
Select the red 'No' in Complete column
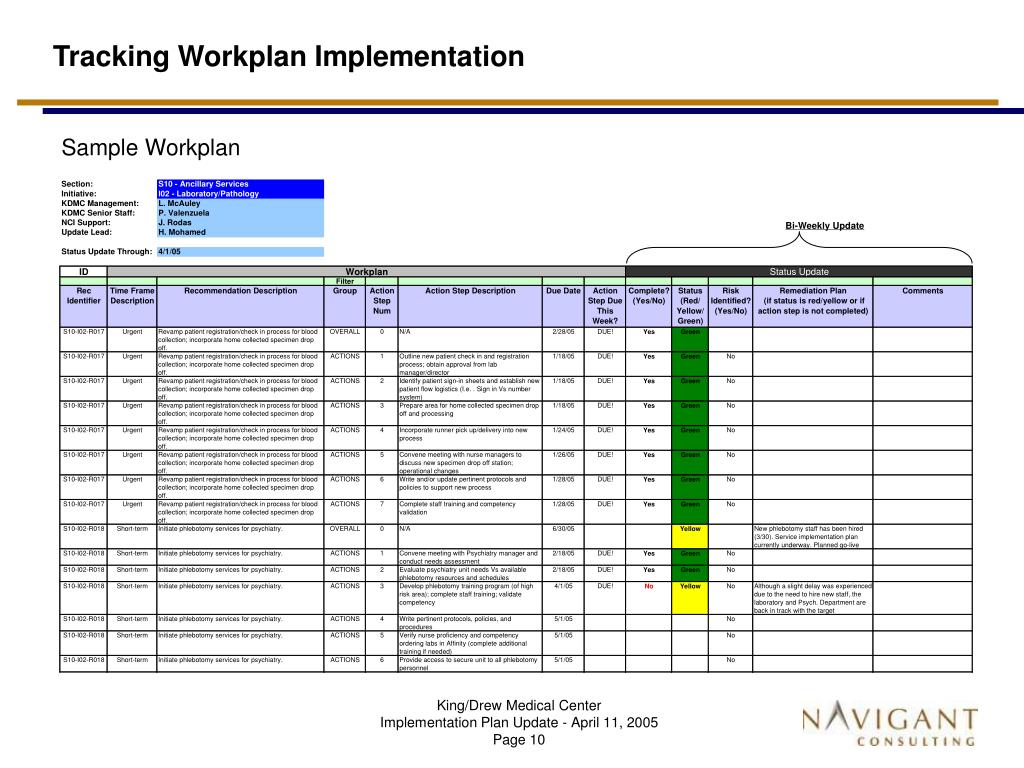click(x=648, y=586)
